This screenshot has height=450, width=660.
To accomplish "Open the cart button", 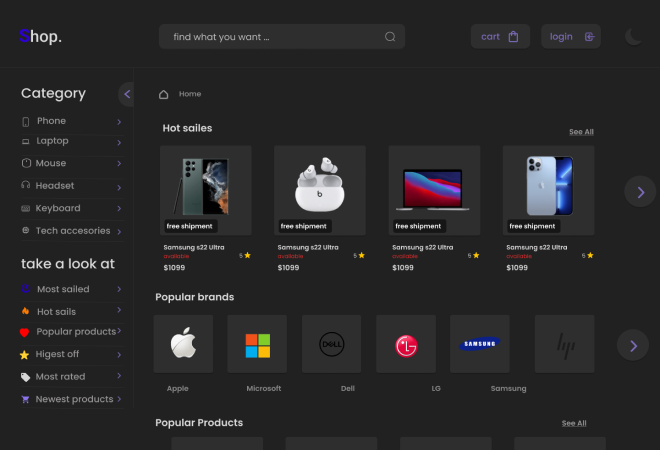I will (x=500, y=37).
